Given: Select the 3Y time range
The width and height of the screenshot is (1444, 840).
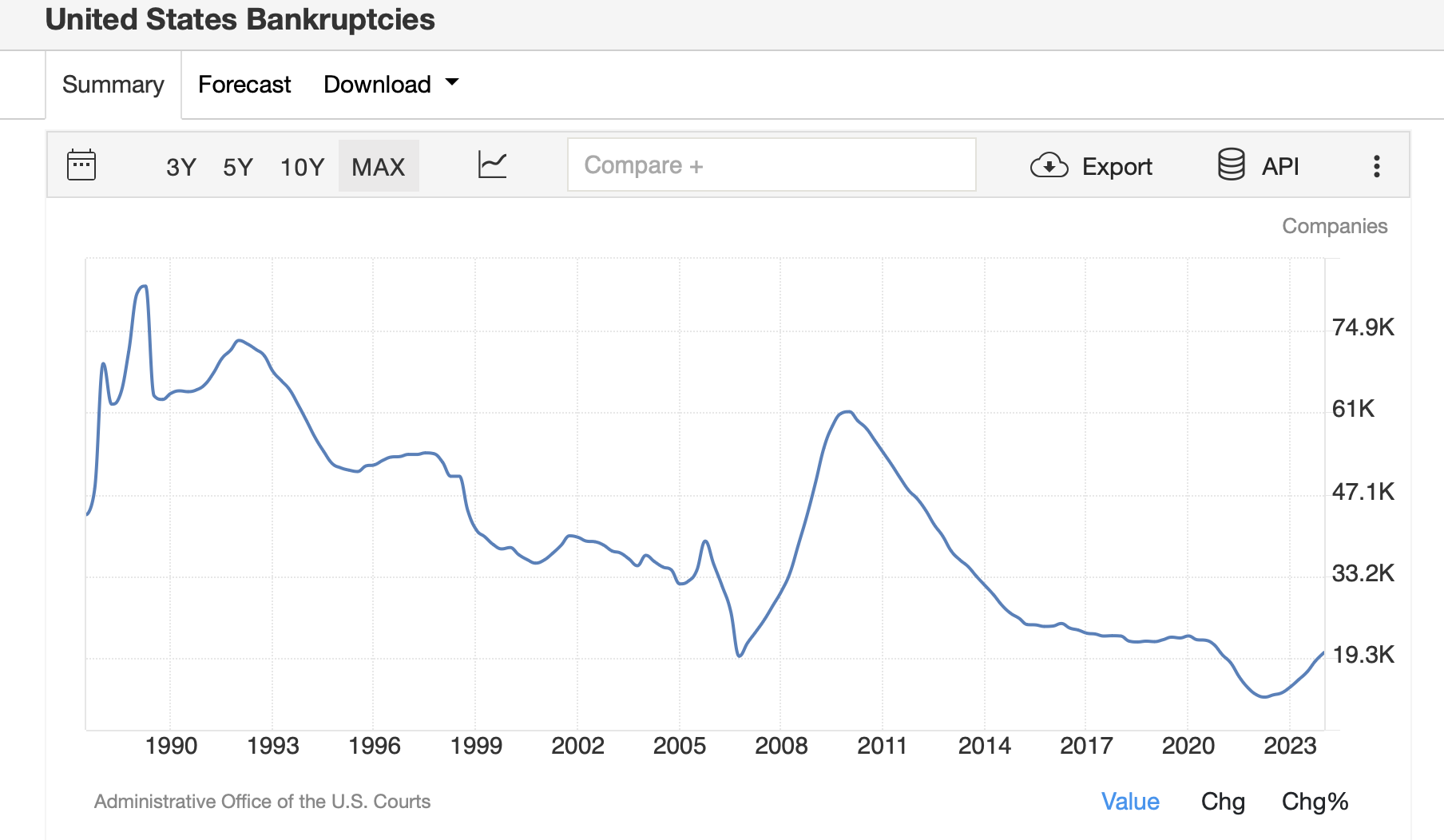Looking at the screenshot, I should pos(180,167).
